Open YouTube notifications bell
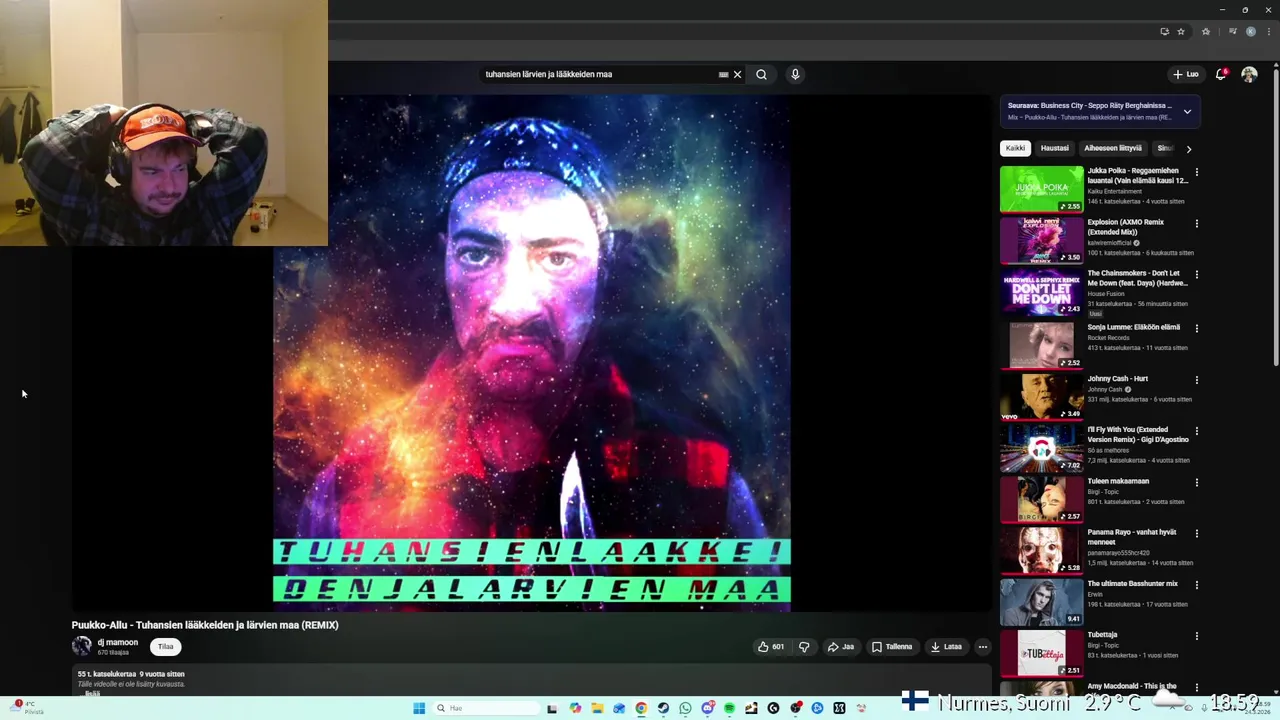Image resolution: width=1280 pixels, height=720 pixels. point(1221,74)
